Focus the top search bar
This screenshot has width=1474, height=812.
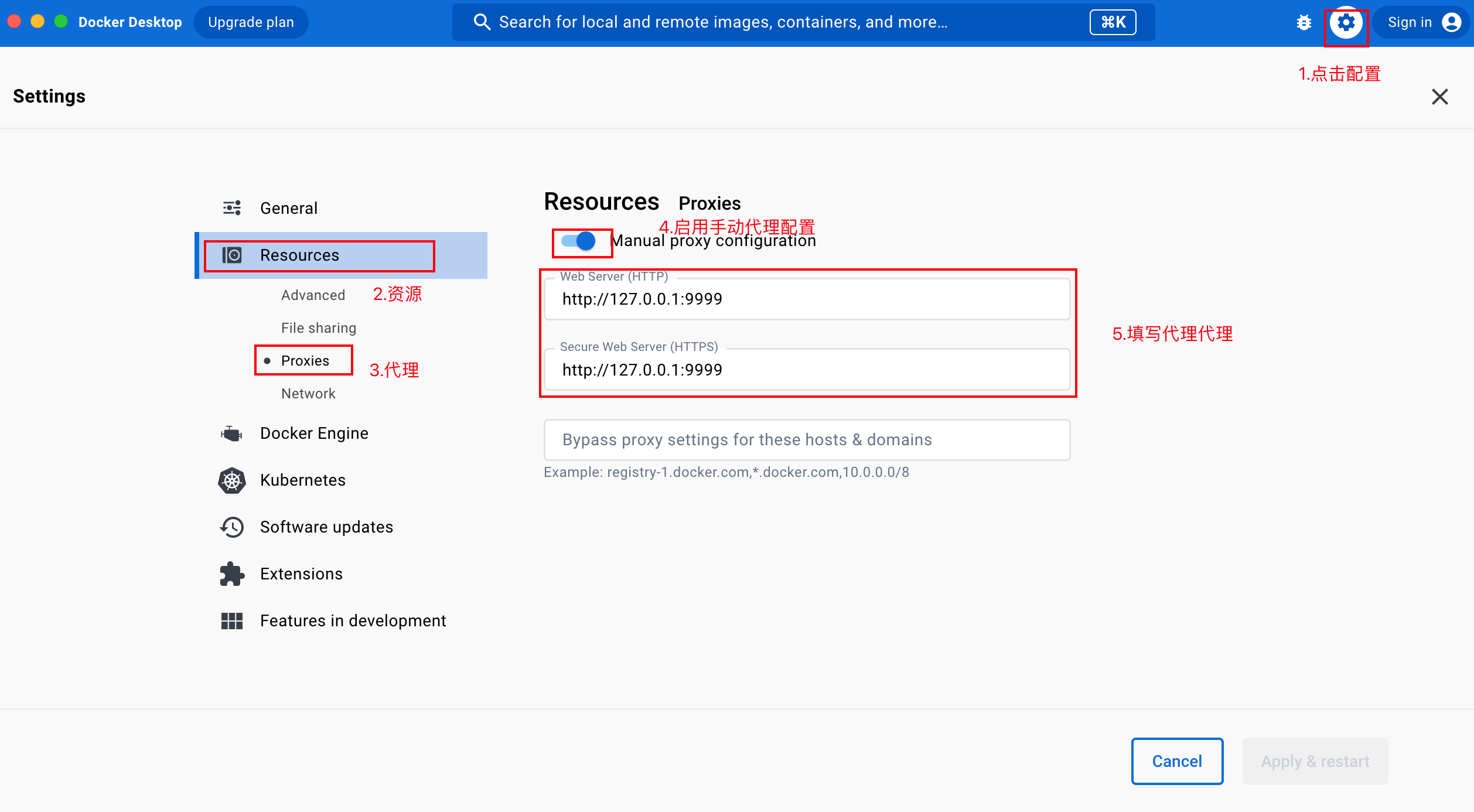(x=803, y=22)
